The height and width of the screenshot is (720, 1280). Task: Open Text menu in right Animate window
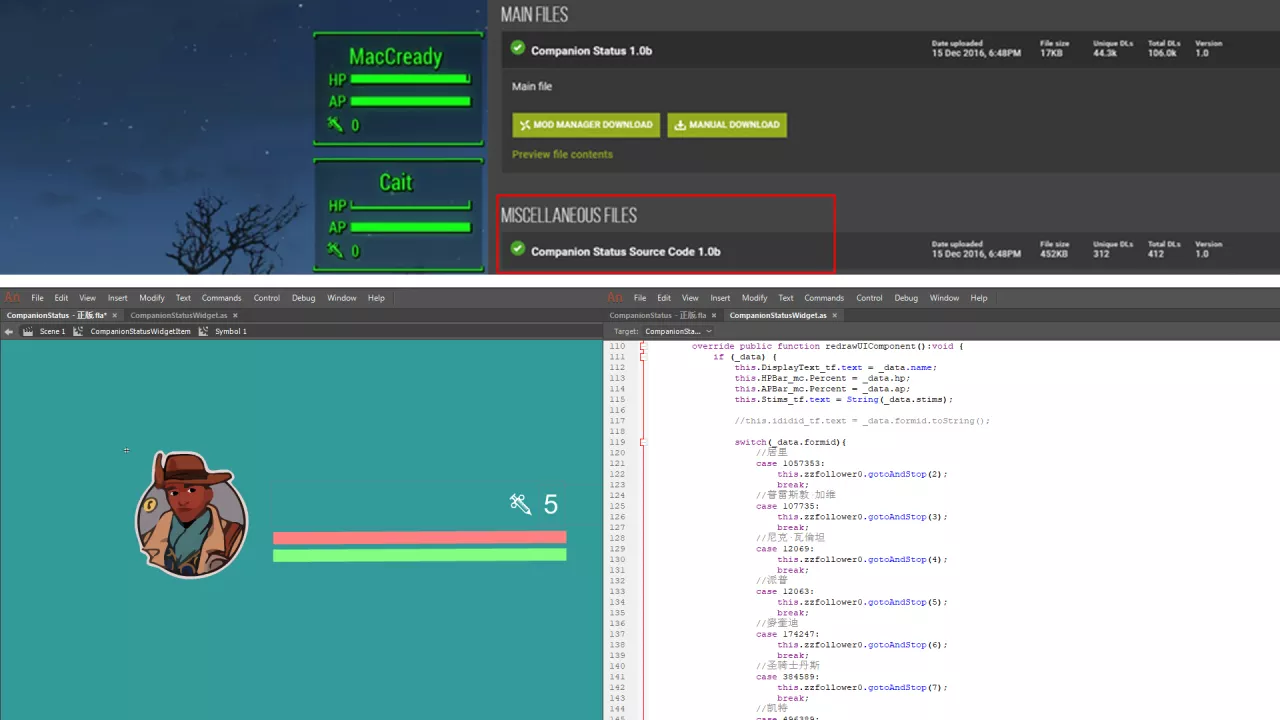tap(786, 298)
